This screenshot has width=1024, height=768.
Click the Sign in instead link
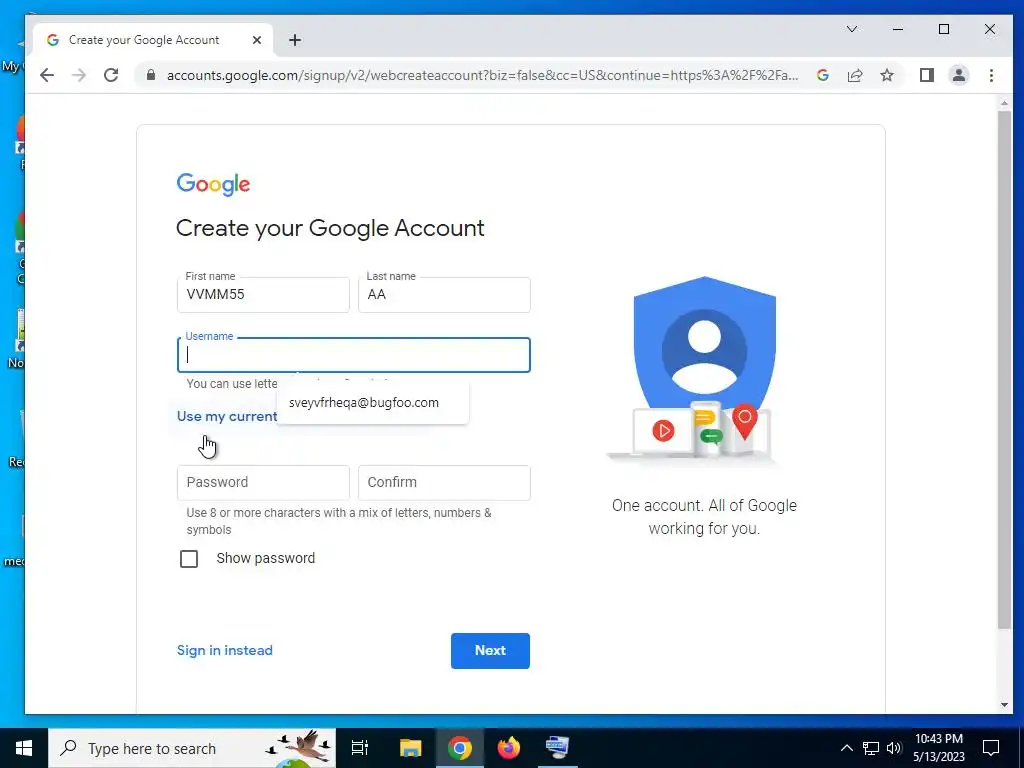click(x=225, y=650)
